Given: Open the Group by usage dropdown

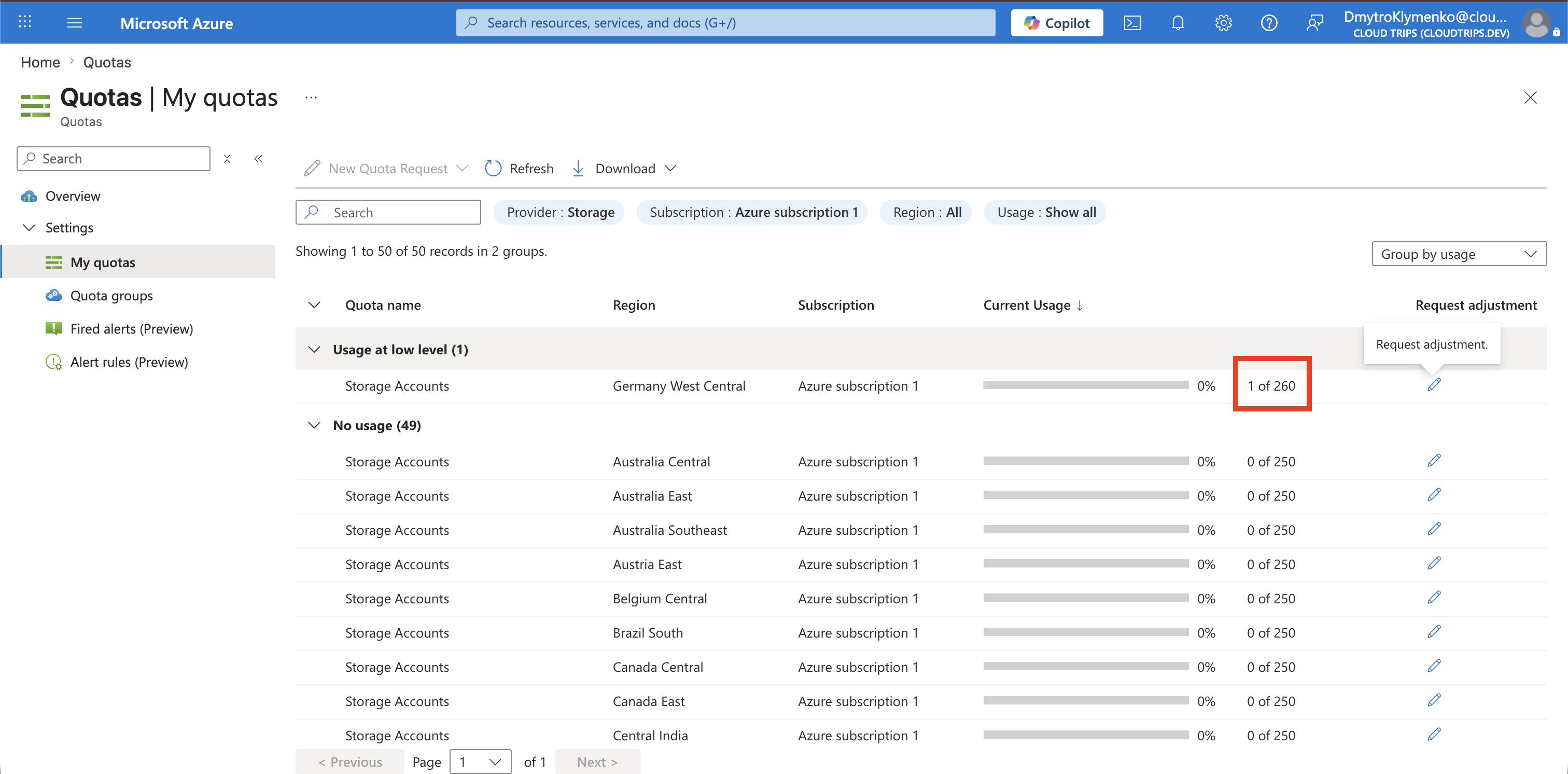Looking at the screenshot, I should 1459,254.
